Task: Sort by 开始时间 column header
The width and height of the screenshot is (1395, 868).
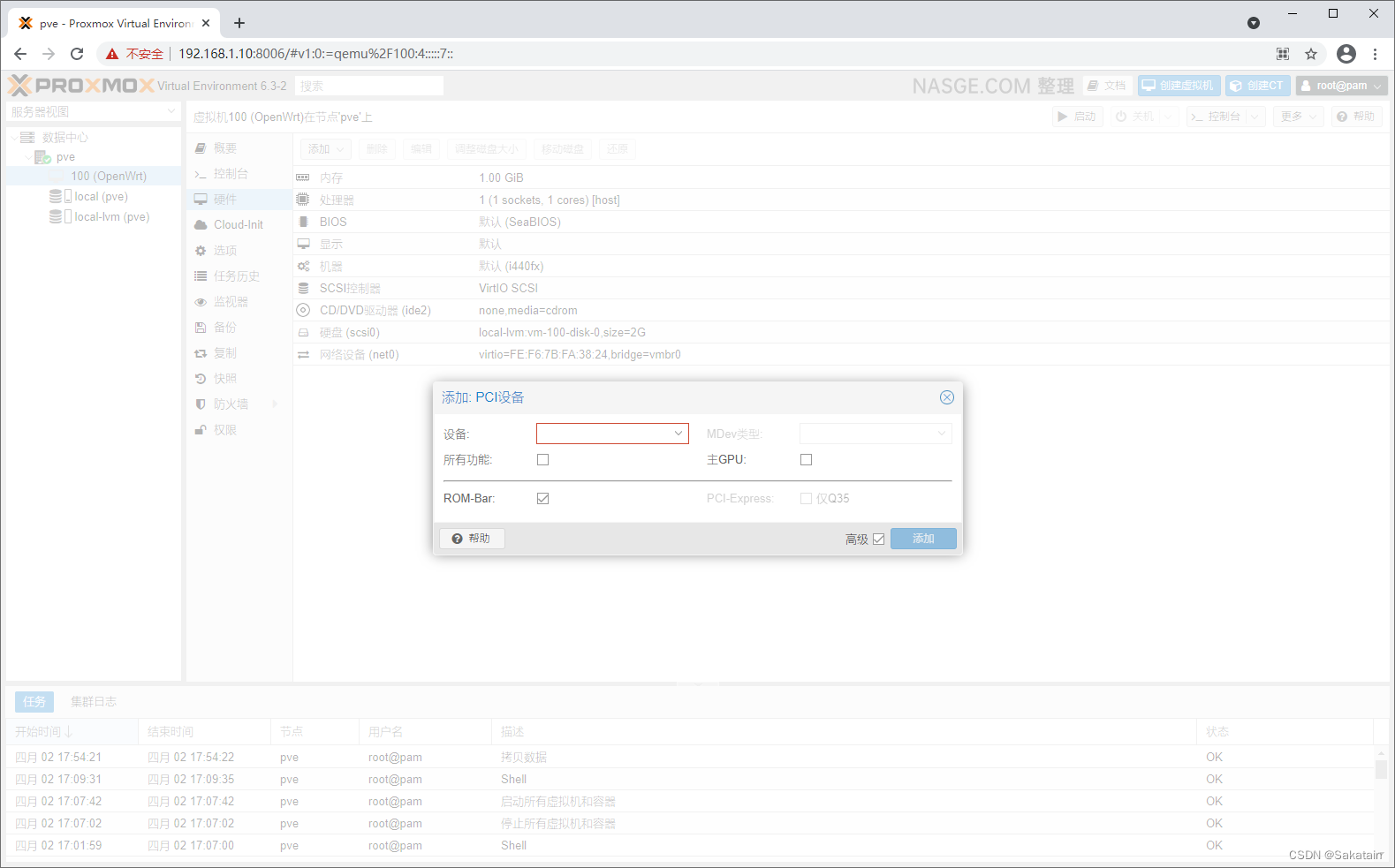Action: coord(72,732)
